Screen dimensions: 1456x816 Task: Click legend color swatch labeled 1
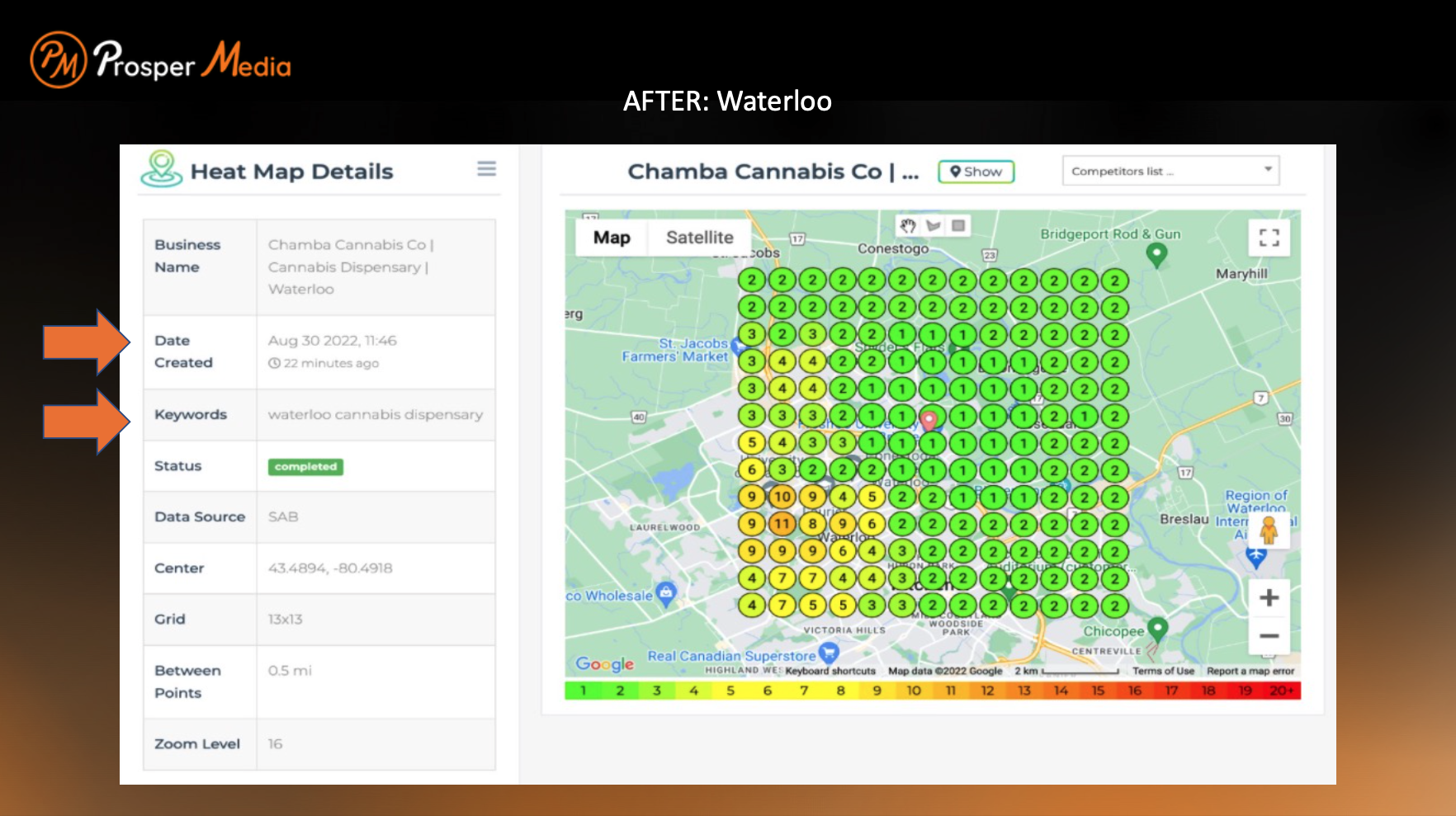583,691
